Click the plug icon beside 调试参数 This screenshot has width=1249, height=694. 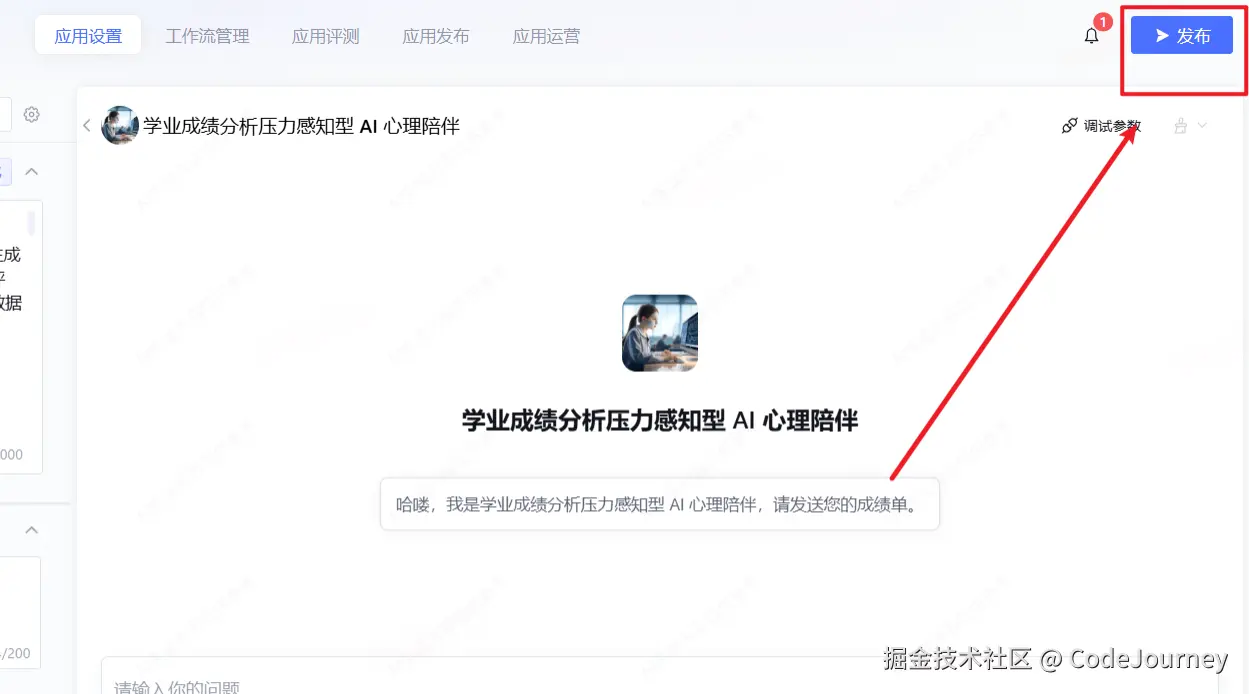pos(1069,126)
